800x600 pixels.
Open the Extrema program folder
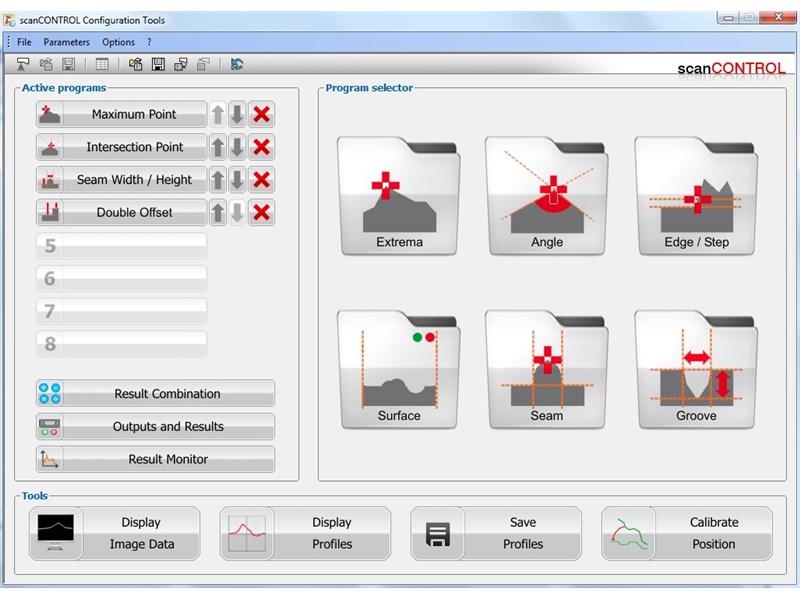click(x=398, y=195)
